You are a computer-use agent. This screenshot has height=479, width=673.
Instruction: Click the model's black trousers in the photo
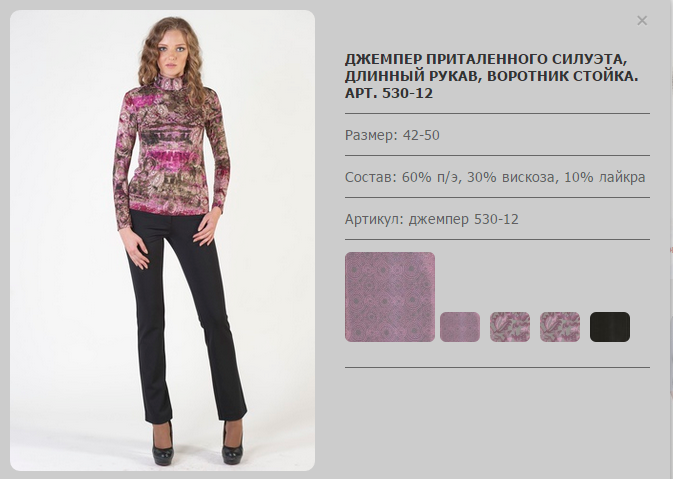[x=185, y=315]
